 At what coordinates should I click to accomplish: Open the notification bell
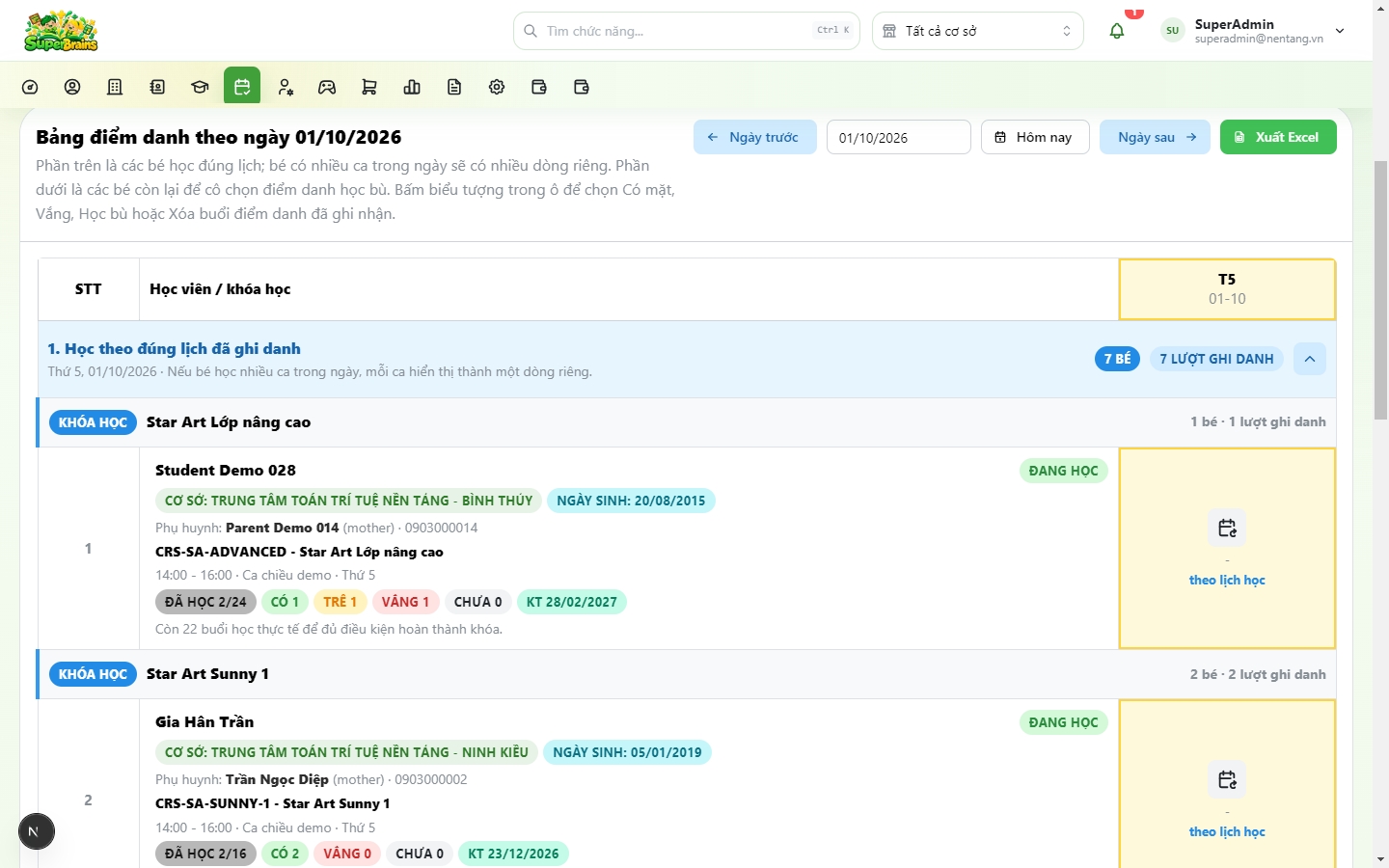click(1117, 31)
